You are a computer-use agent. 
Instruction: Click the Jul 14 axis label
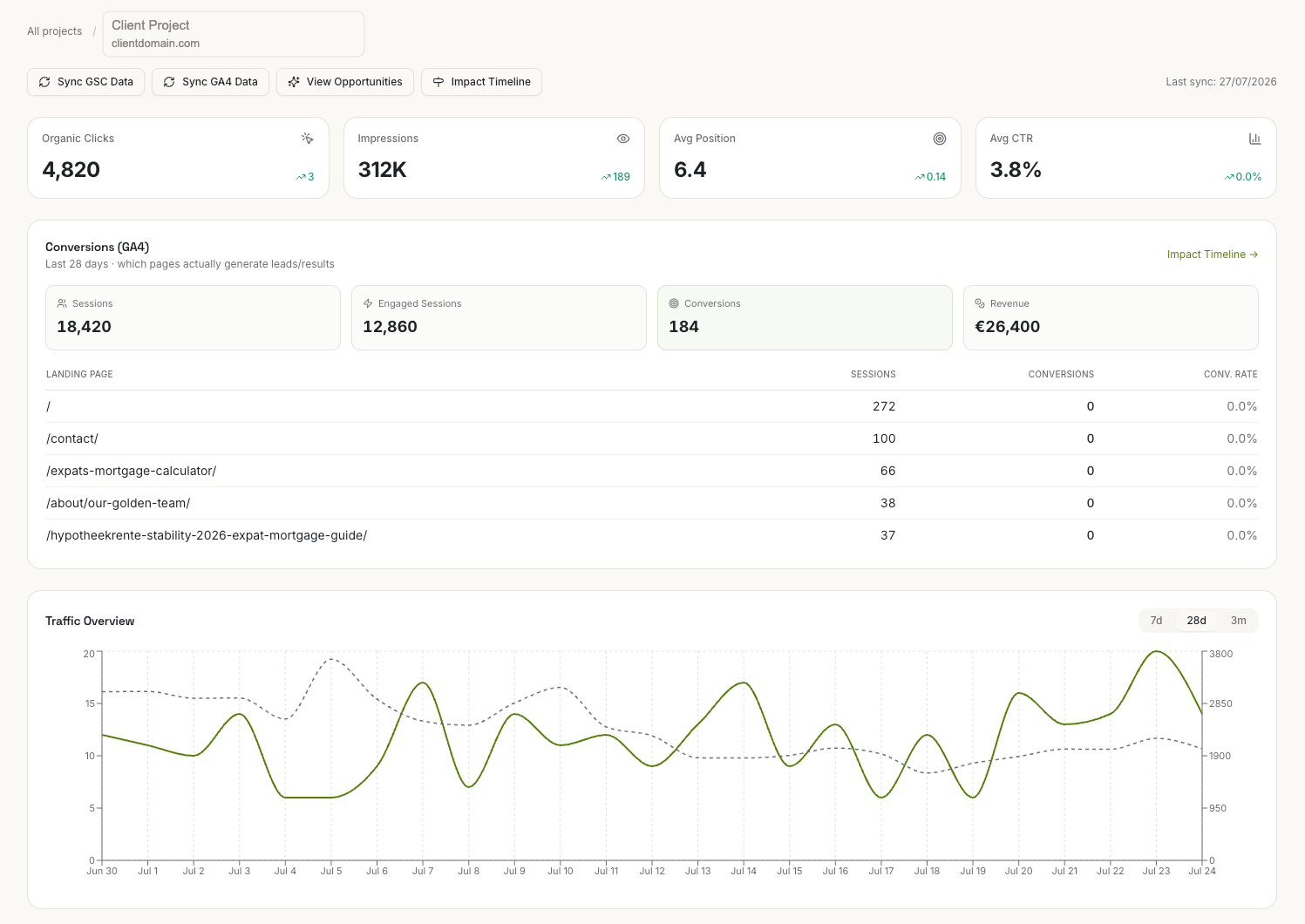click(744, 871)
